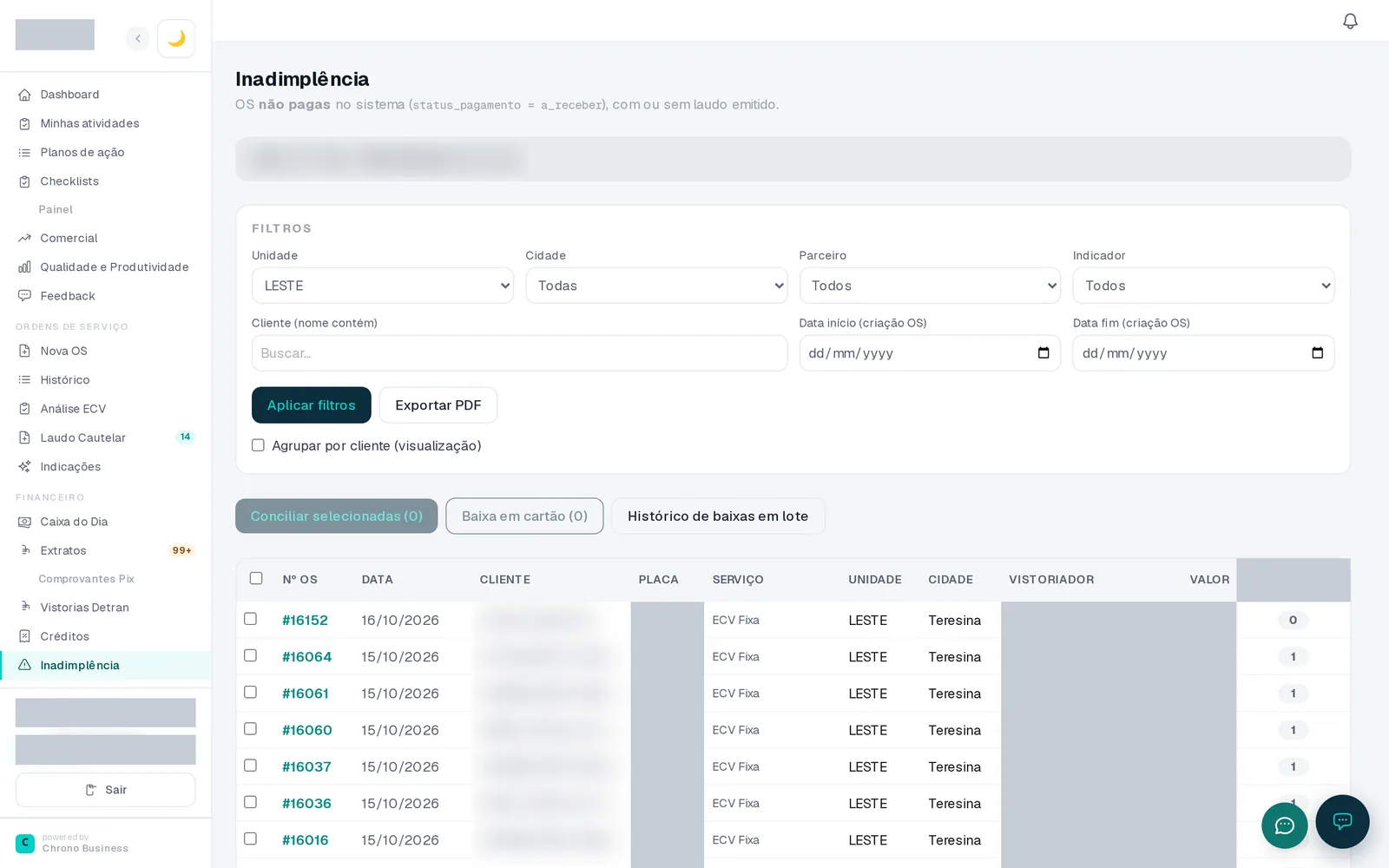
Task: Click Aplicar filtros button
Action: 312,405
